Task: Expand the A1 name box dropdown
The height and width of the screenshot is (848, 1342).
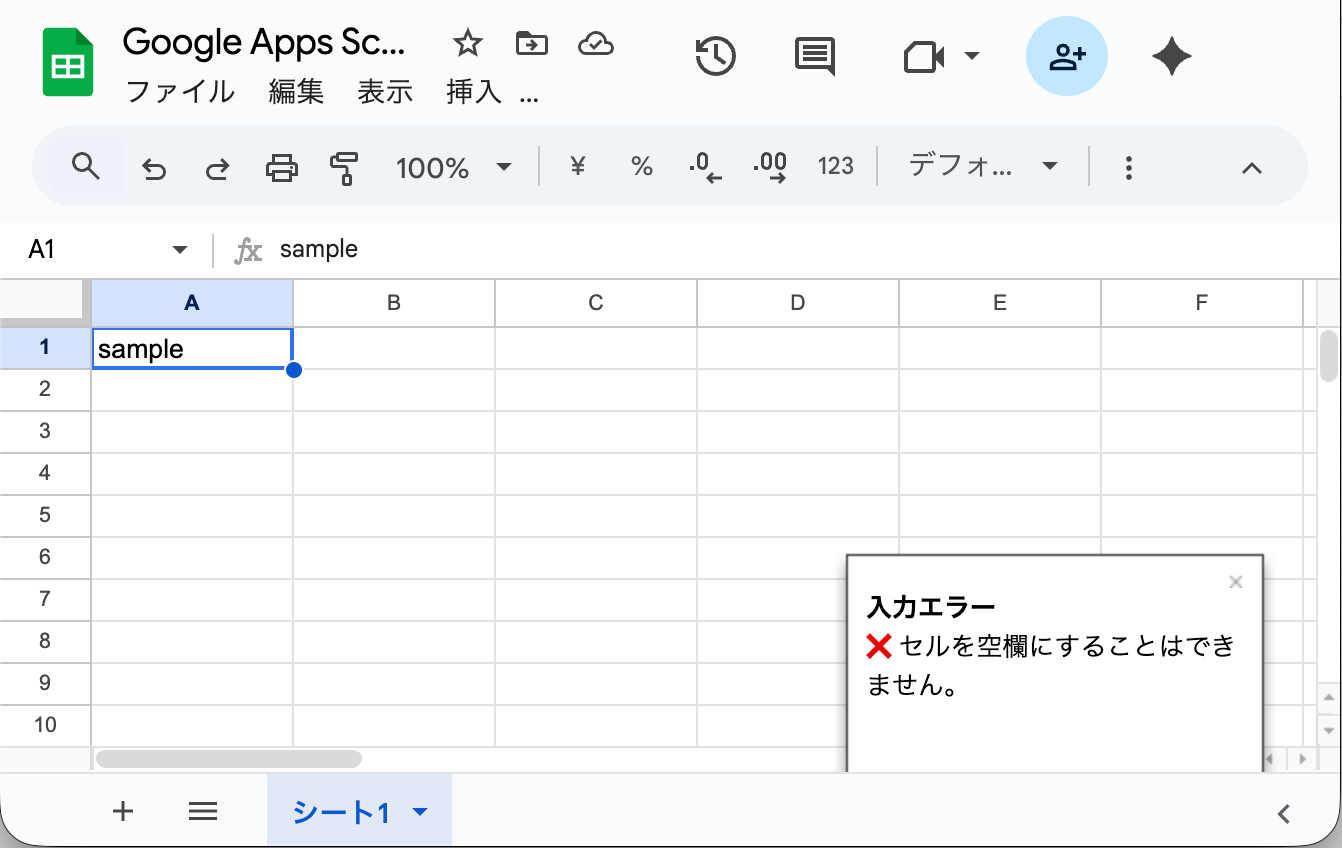Action: click(x=180, y=250)
